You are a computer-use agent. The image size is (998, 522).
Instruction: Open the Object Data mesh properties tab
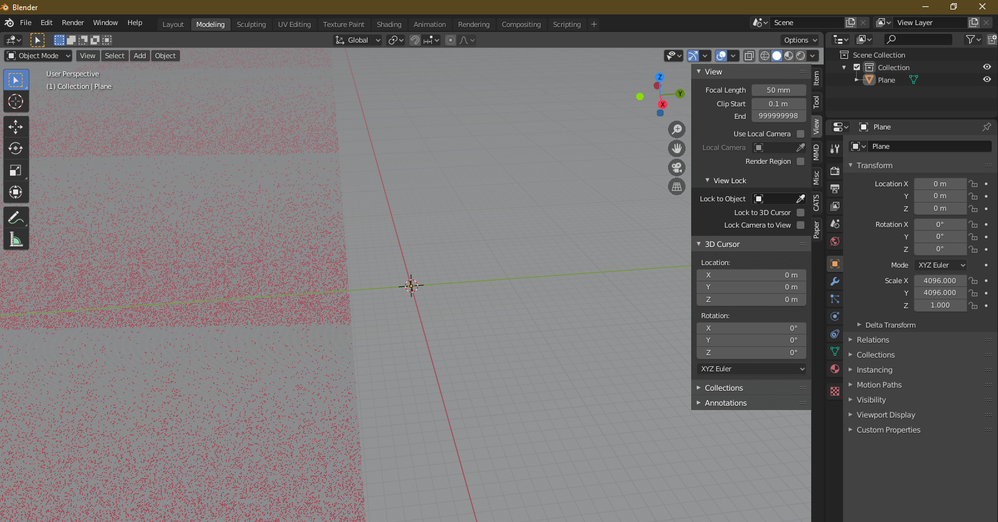pos(834,351)
